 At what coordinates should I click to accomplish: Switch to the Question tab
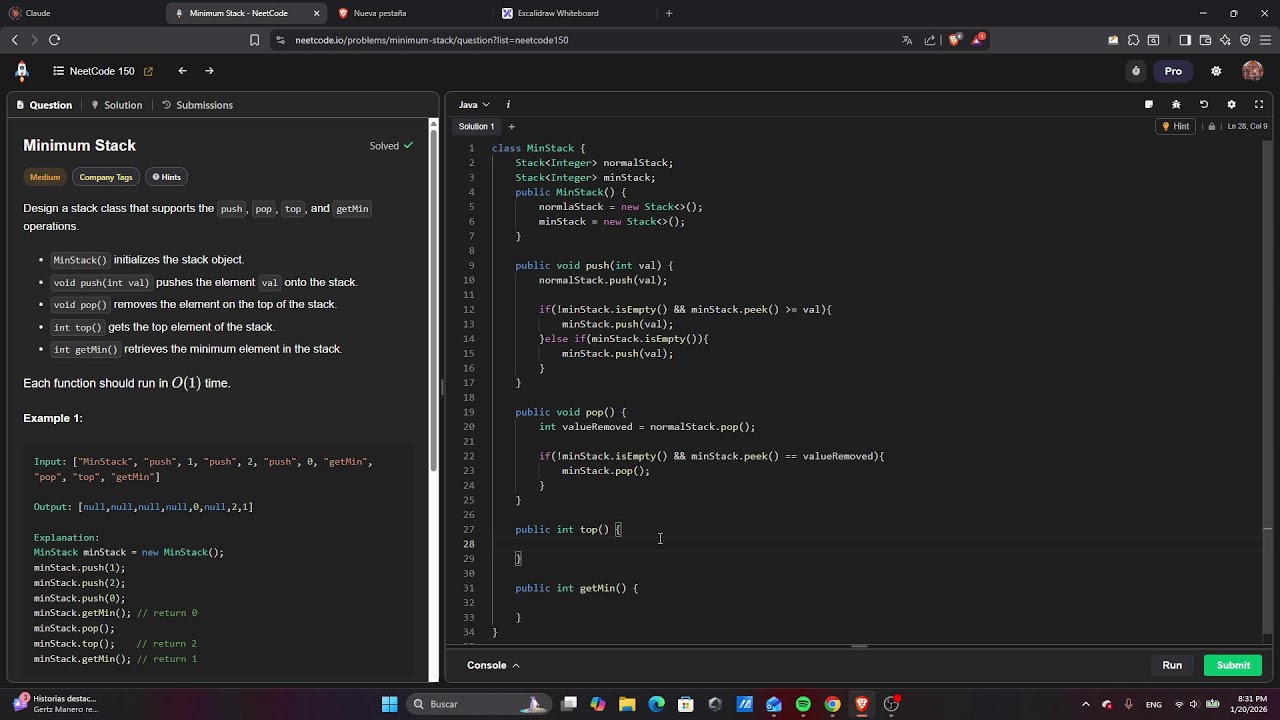click(43, 105)
